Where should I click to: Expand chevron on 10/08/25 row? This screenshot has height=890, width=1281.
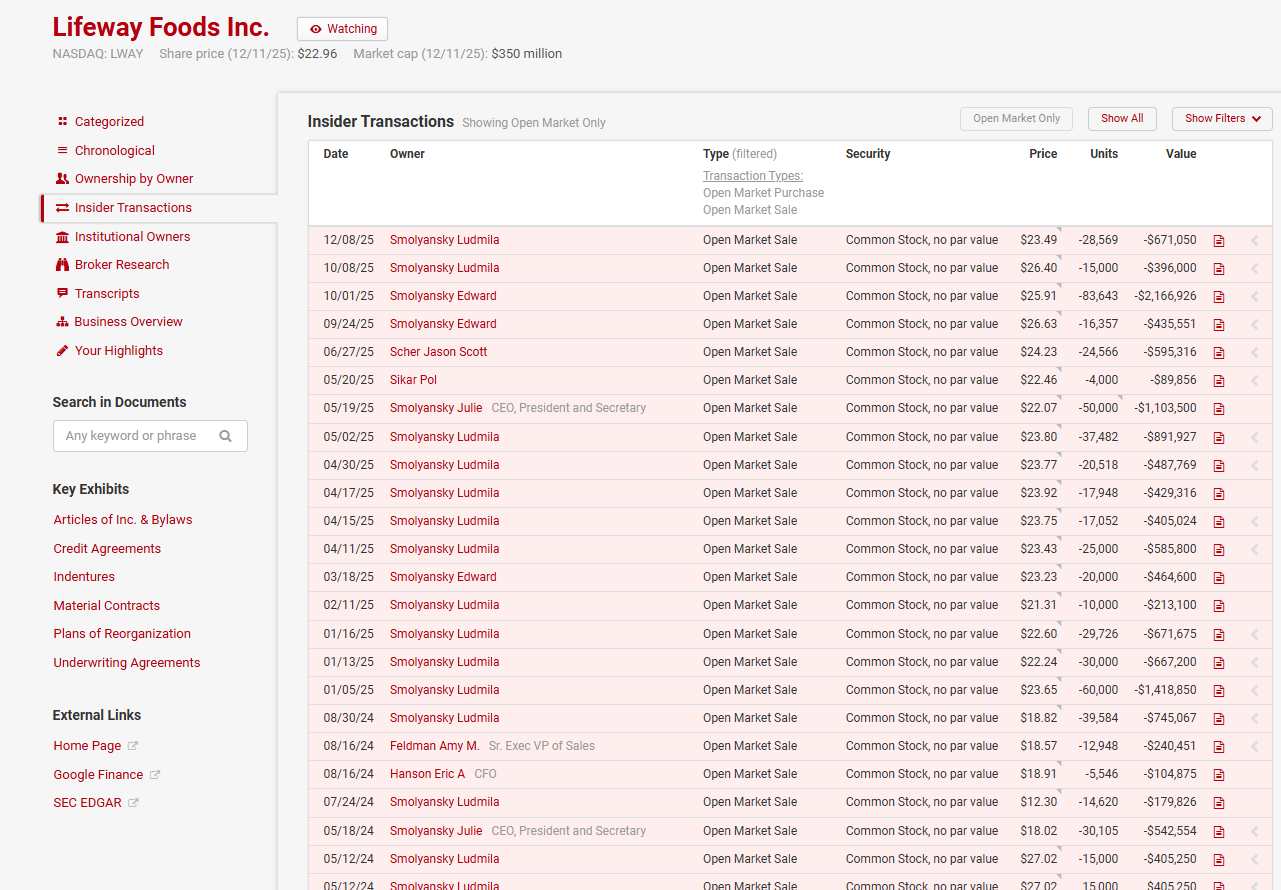(x=1255, y=268)
